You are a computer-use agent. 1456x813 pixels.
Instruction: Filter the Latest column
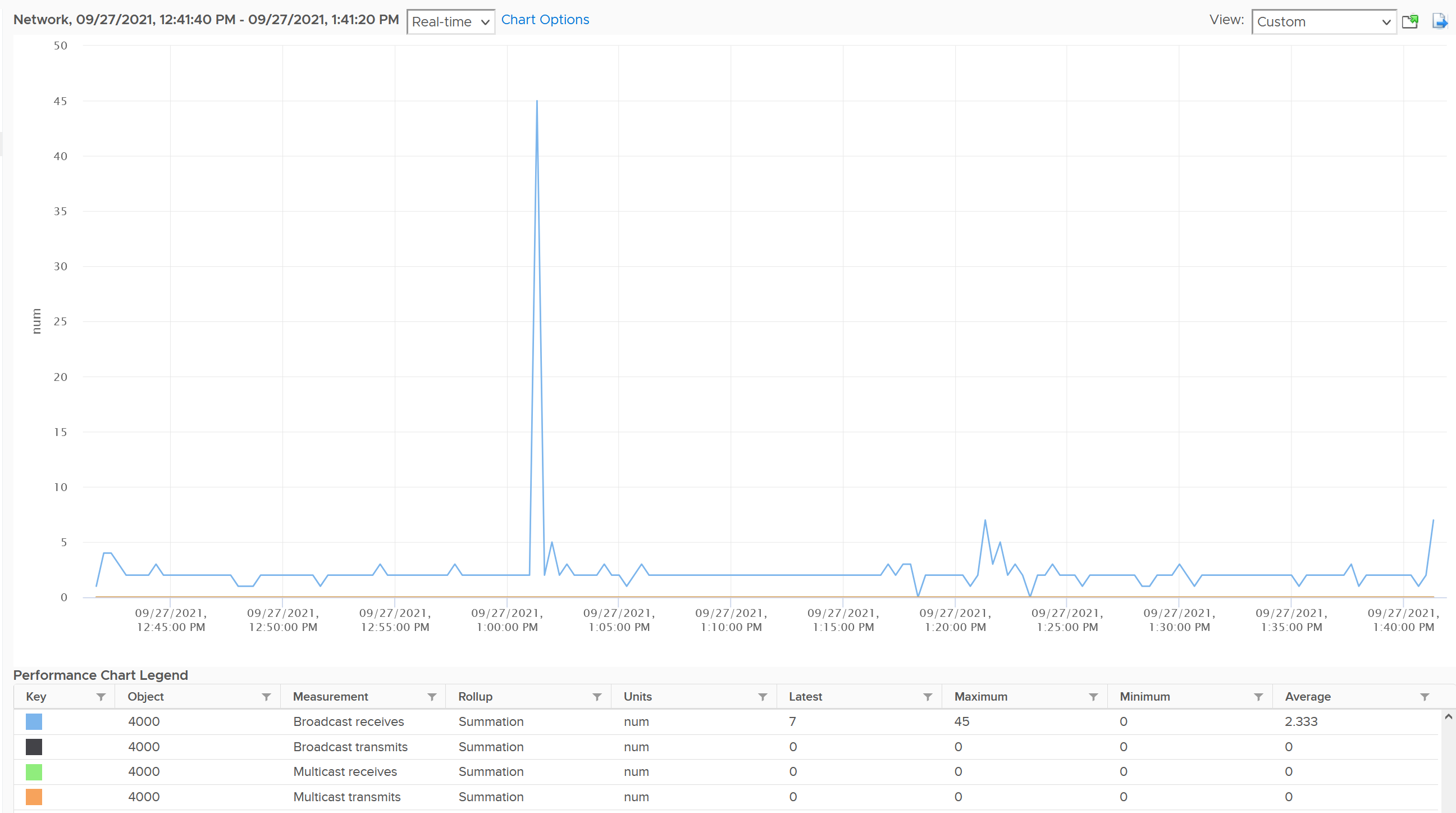(x=928, y=697)
